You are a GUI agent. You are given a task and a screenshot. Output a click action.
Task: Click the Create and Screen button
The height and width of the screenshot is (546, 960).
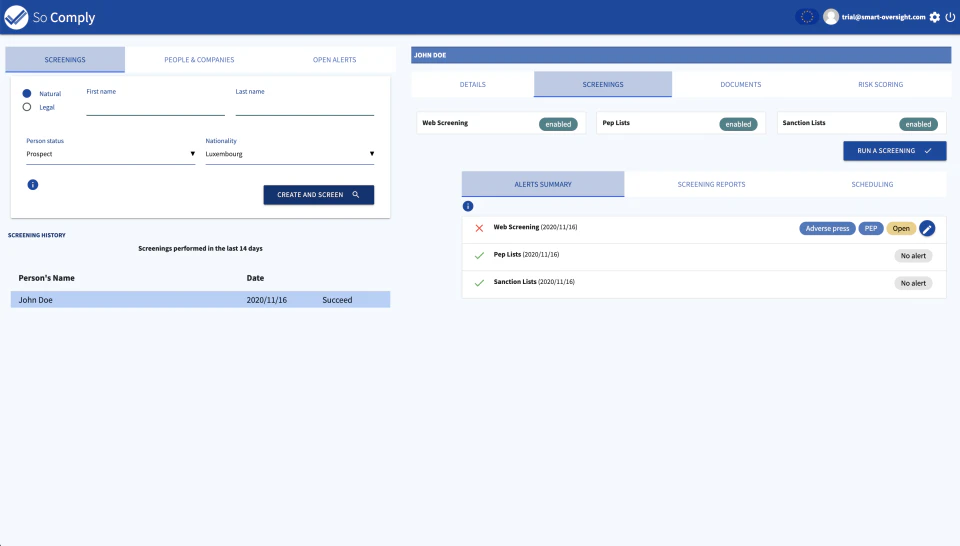(x=318, y=195)
